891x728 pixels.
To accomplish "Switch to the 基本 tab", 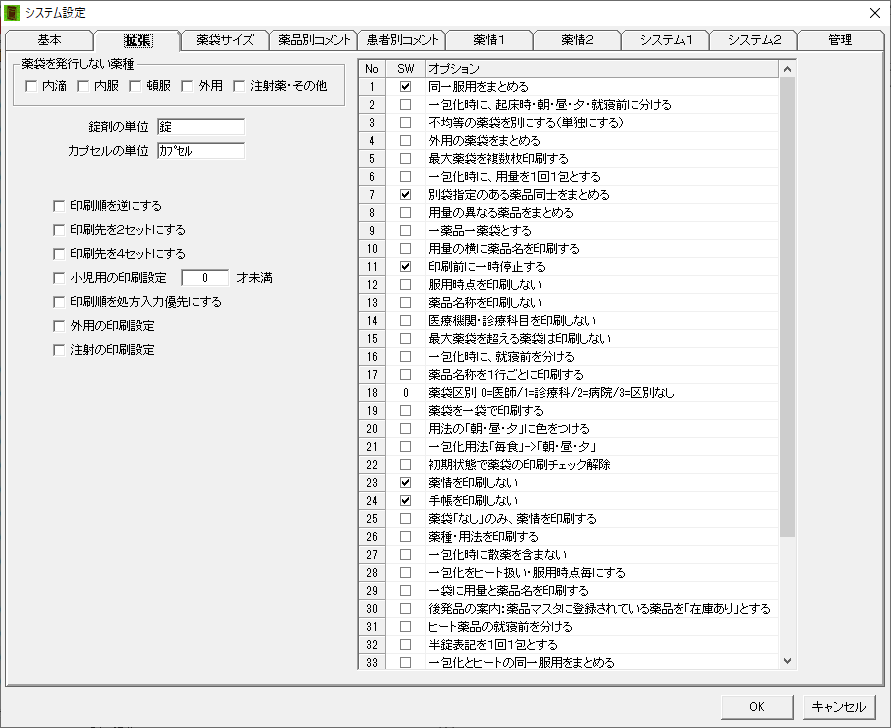I will (49, 40).
